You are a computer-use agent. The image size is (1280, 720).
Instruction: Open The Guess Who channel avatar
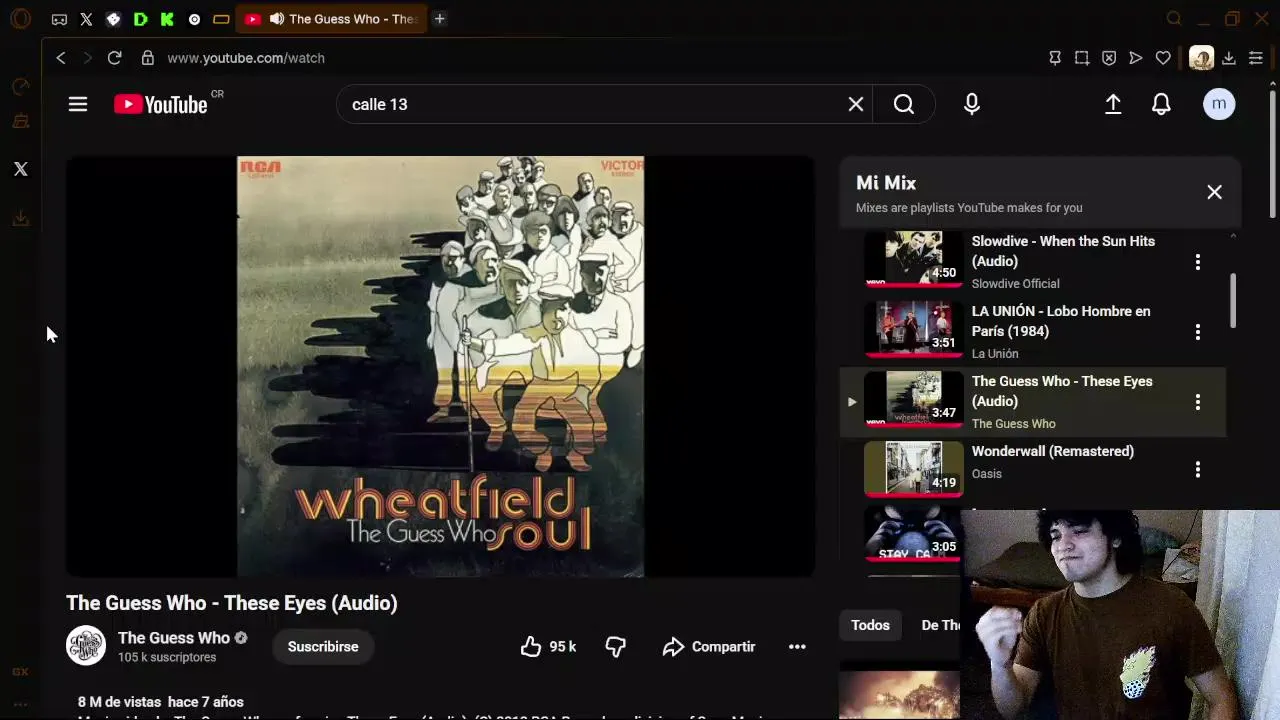(86, 646)
